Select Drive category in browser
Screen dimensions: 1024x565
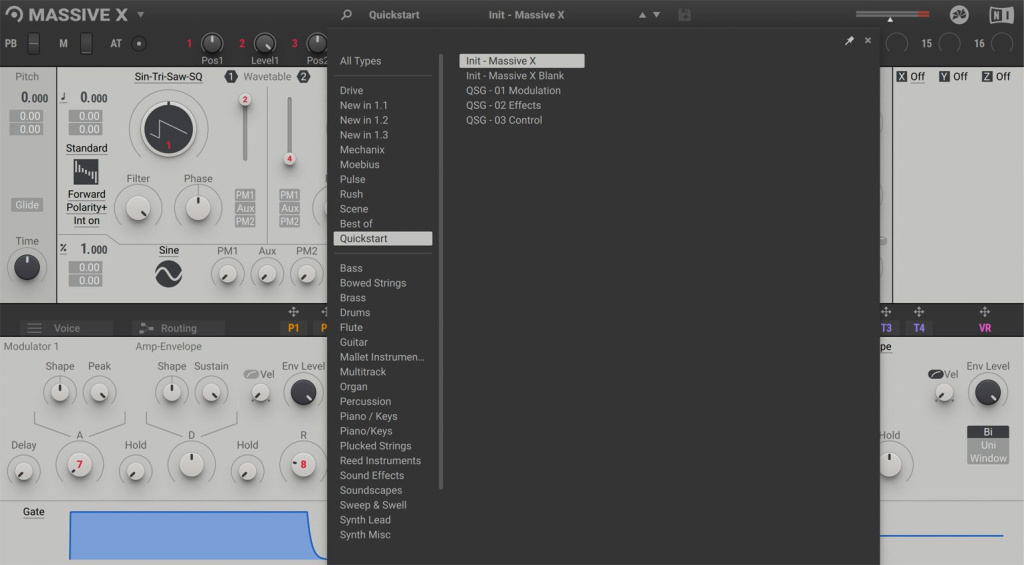pyautogui.click(x=351, y=90)
